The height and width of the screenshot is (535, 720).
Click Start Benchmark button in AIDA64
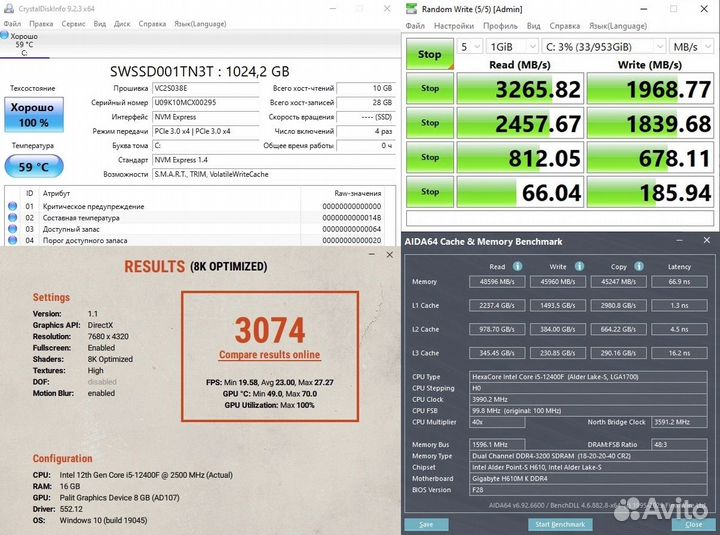coord(560,524)
